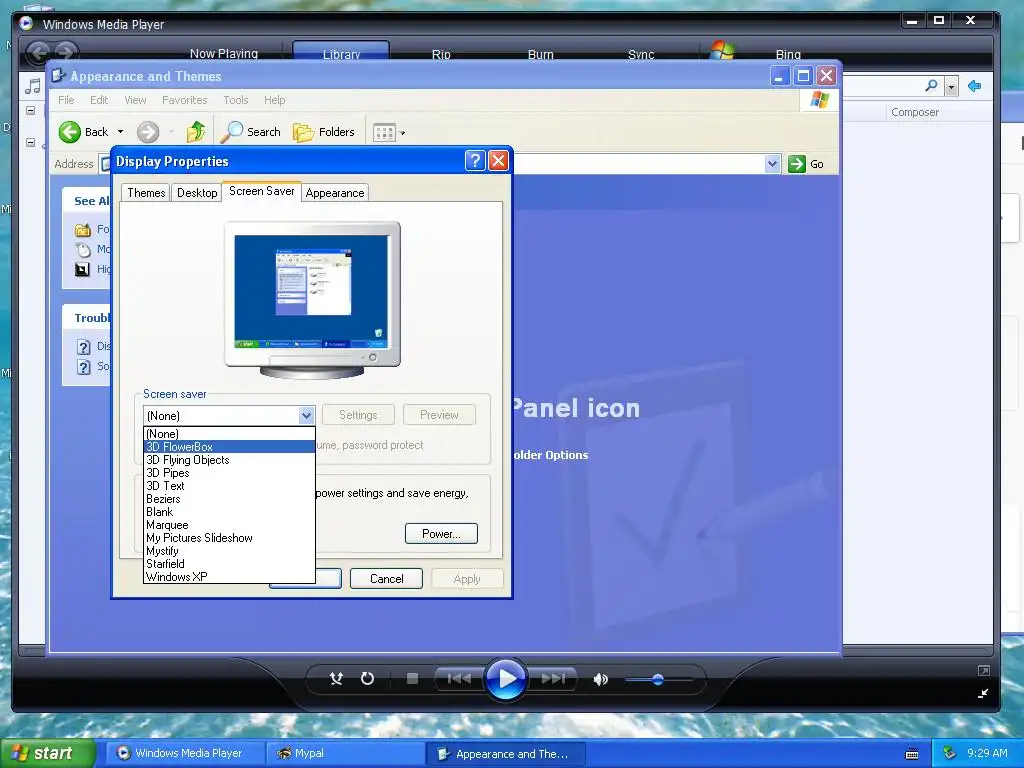Toggle repeat in Media Player
This screenshot has height=768, width=1024.
368,679
